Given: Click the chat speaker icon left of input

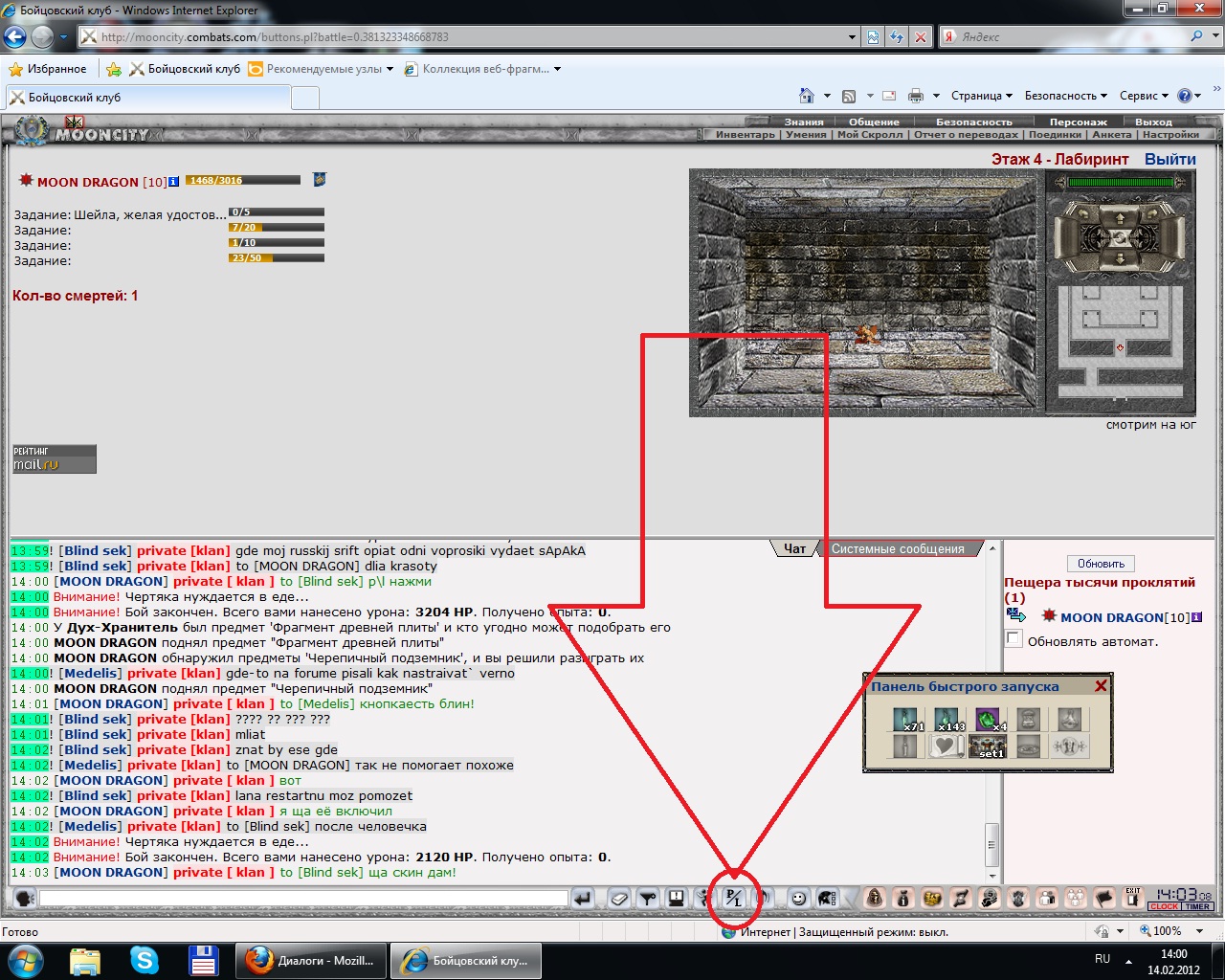Looking at the screenshot, I should click(25, 898).
